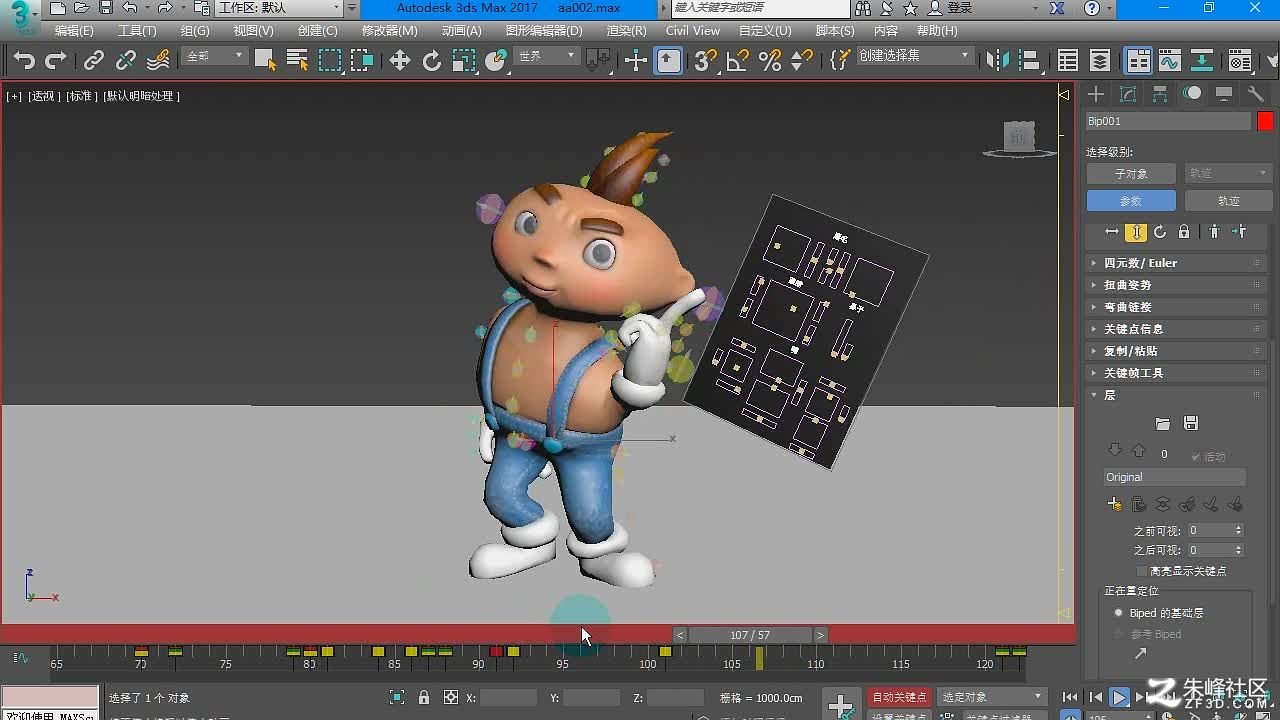Pick the rectangular selection region tool
The width and height of the screenshot is (1280, 720).
330,61
